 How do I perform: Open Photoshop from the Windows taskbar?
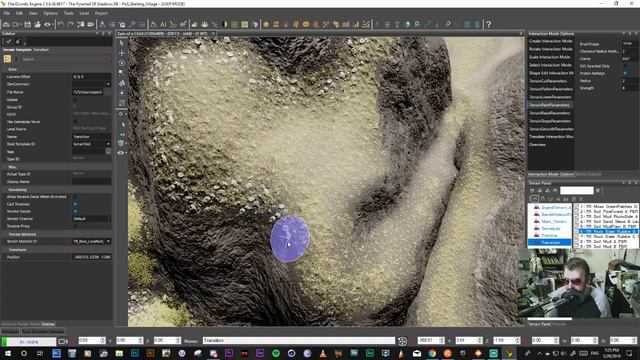click(135, 353)
